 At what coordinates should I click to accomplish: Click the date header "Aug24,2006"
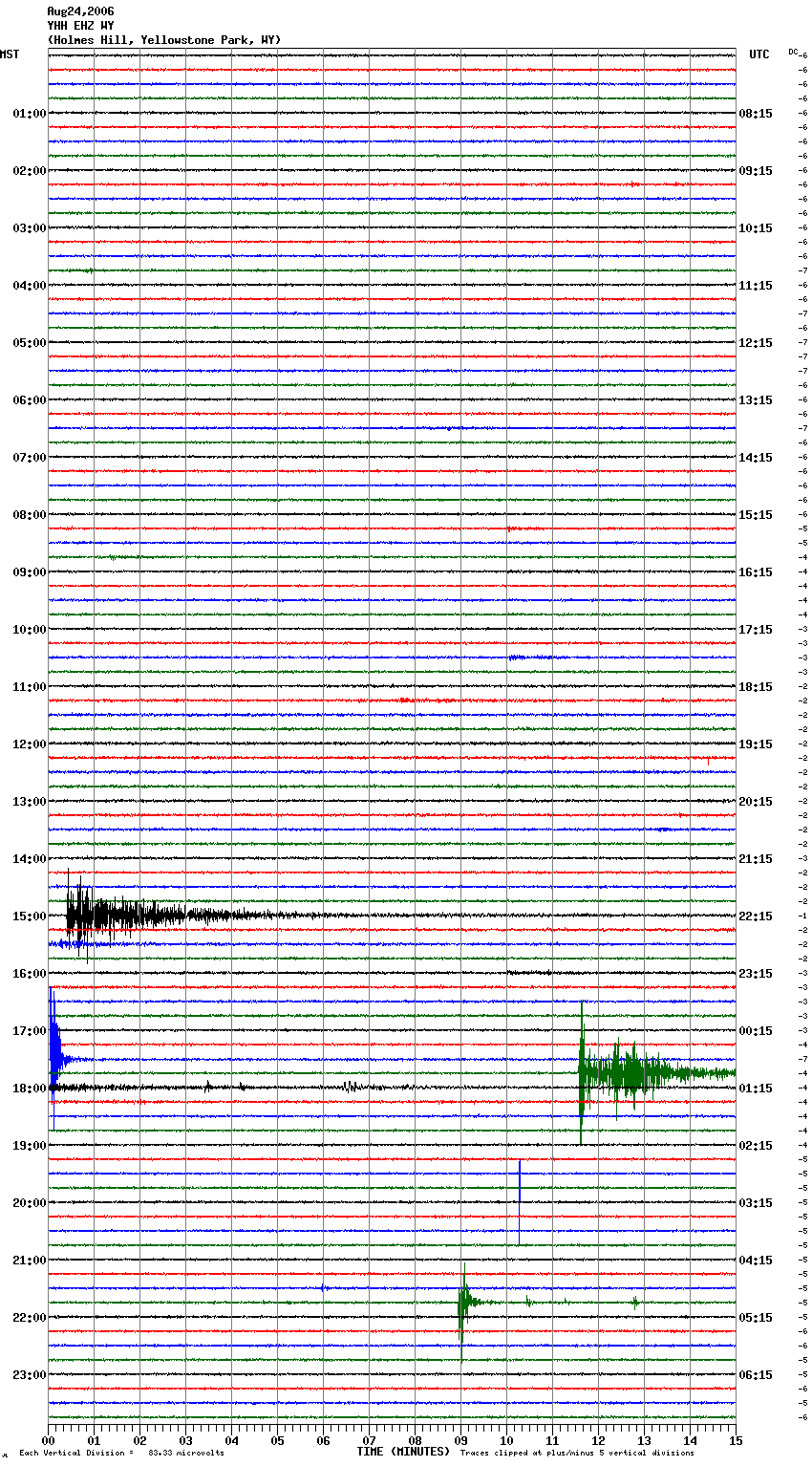(80, 11)
